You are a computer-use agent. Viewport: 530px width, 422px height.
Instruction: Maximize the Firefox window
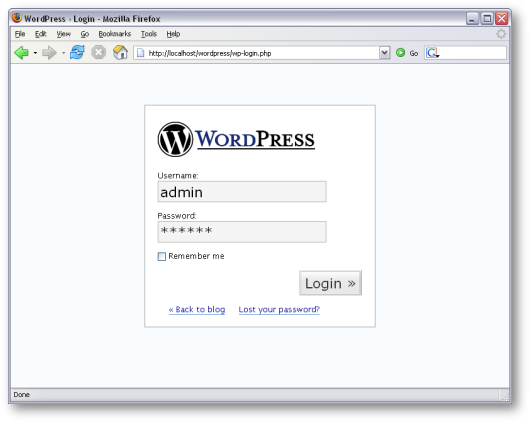[x=487, y=18]
